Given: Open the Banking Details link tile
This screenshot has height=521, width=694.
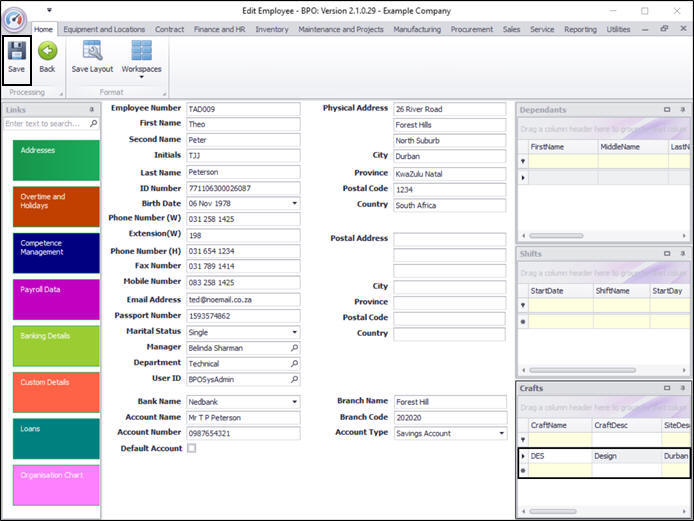Looking at the screenshot, I should [x=56, y=345].
